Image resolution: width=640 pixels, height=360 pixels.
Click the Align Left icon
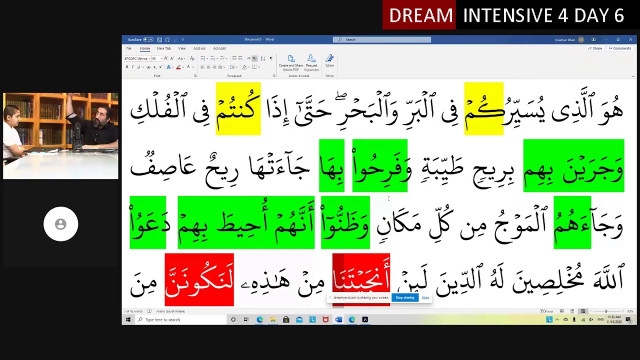[x=202, y=67]
